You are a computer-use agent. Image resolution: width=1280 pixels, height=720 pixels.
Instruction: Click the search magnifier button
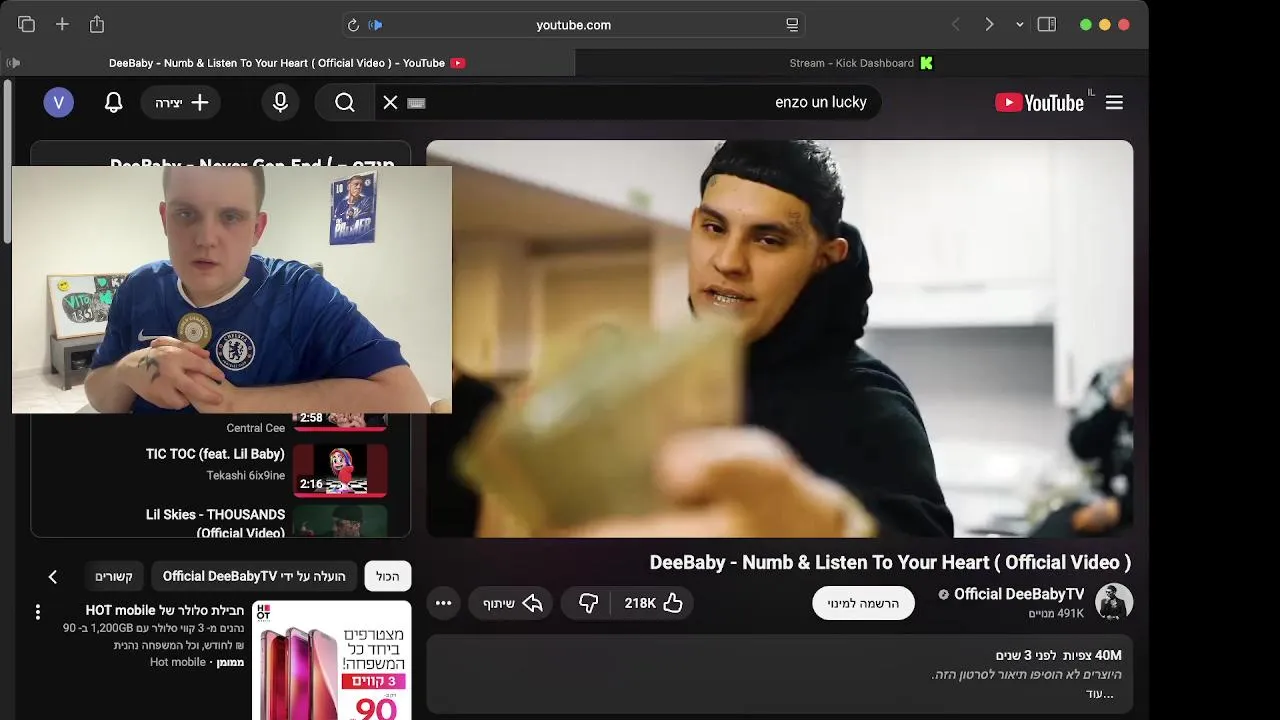(345, 102)
